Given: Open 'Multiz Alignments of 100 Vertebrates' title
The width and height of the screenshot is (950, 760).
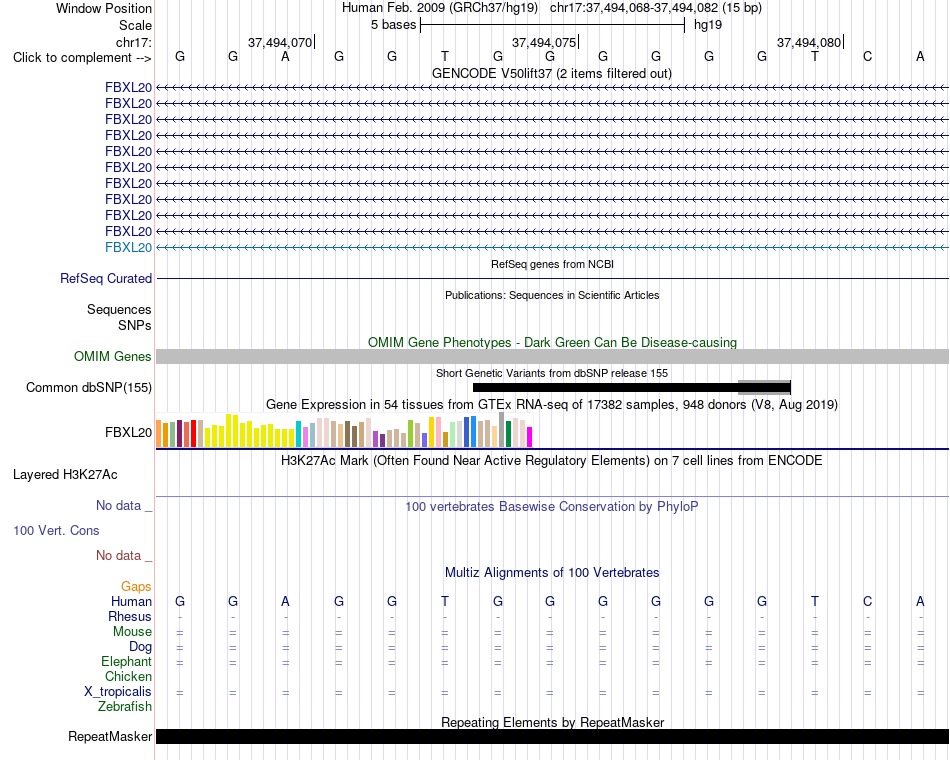Looking at the screenshot, I should (552, 573).
